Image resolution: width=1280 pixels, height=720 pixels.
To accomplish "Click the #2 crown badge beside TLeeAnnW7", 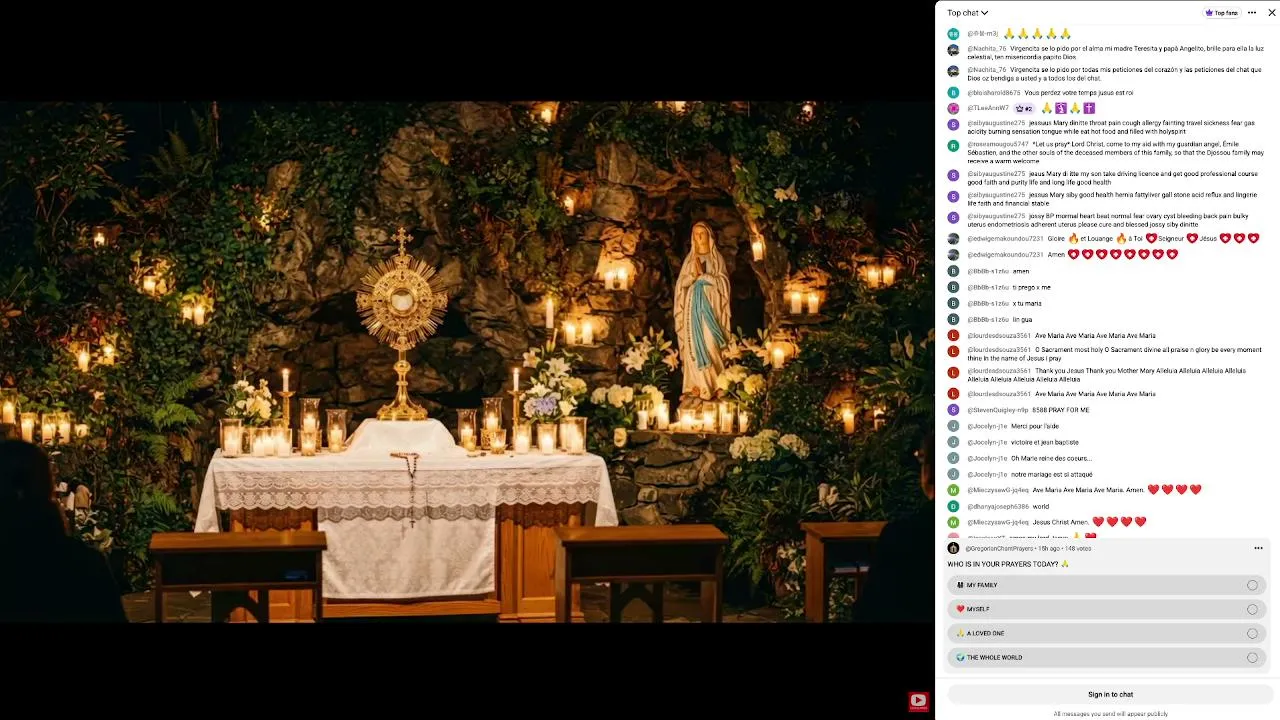I will point(1023,108).
